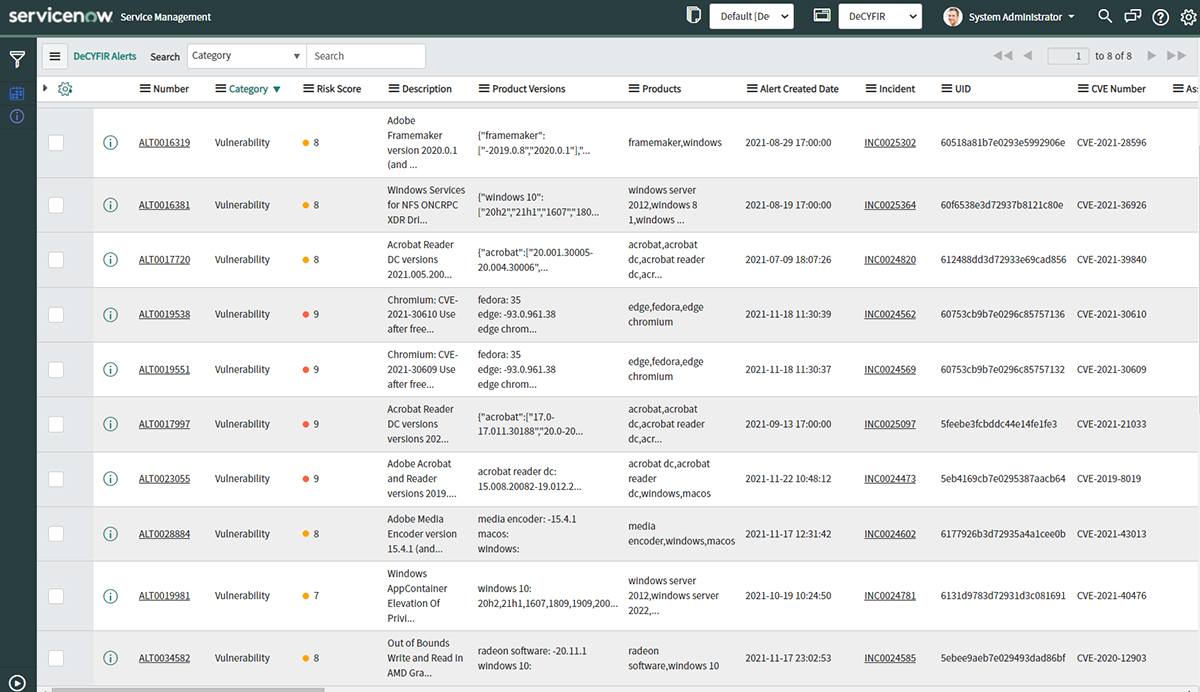
Task: Click the Help question mark icon
Action: tap(1159, 16)
